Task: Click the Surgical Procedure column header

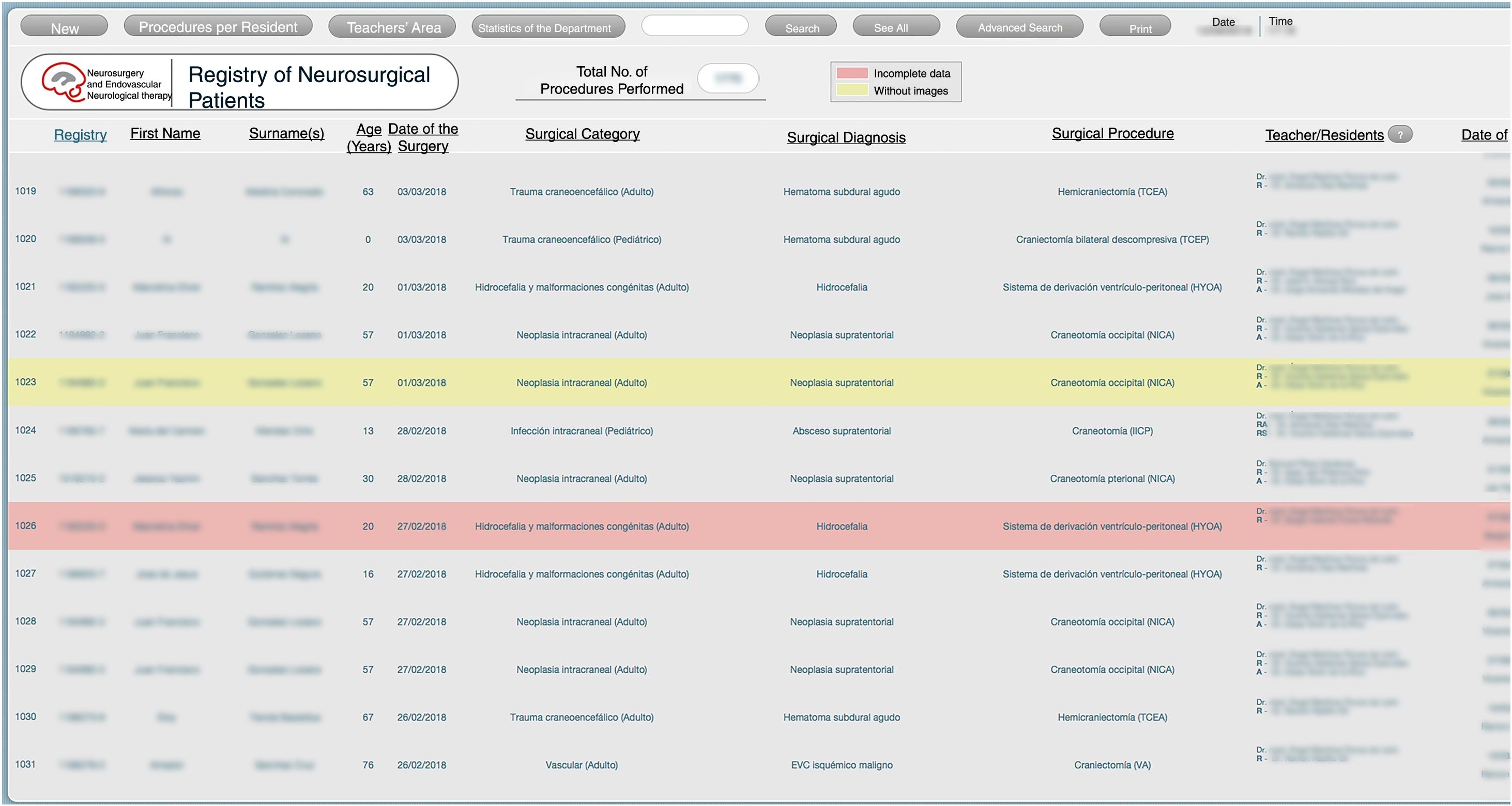Action: [1112, 133]
